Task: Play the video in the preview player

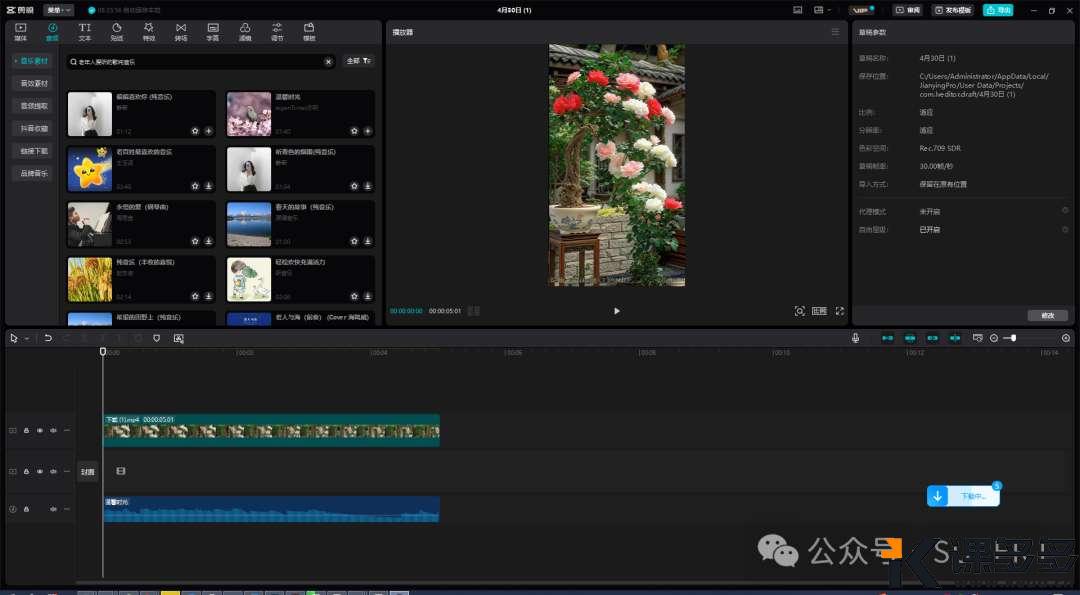Action: tap(616, 311)
